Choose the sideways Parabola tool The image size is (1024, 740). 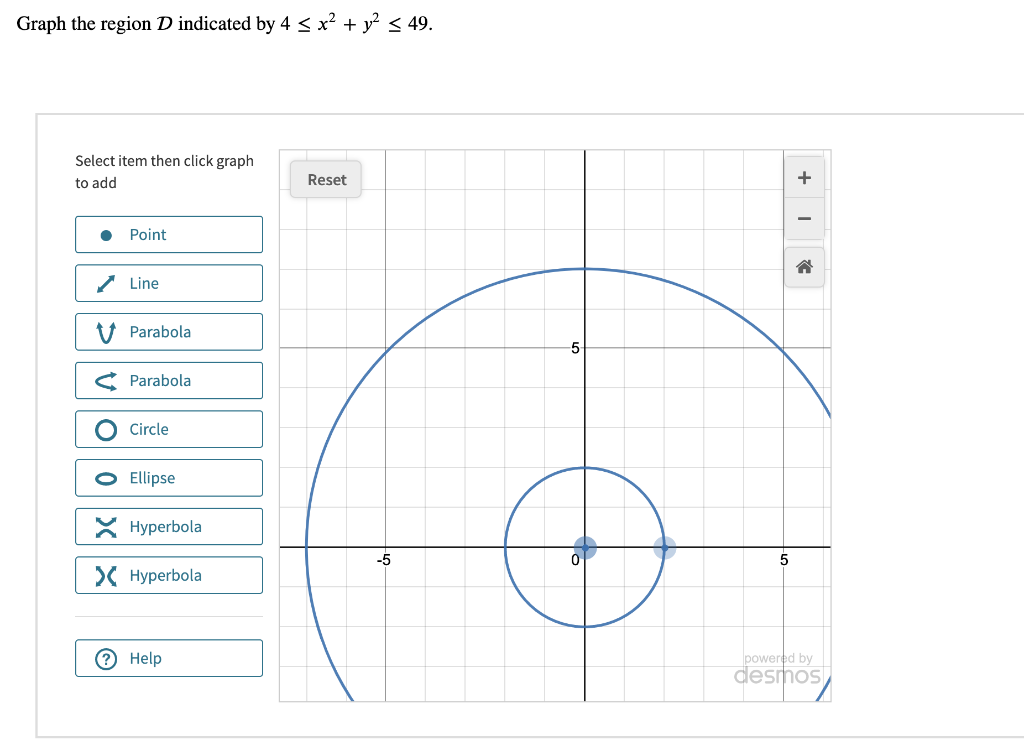[168, 380]
